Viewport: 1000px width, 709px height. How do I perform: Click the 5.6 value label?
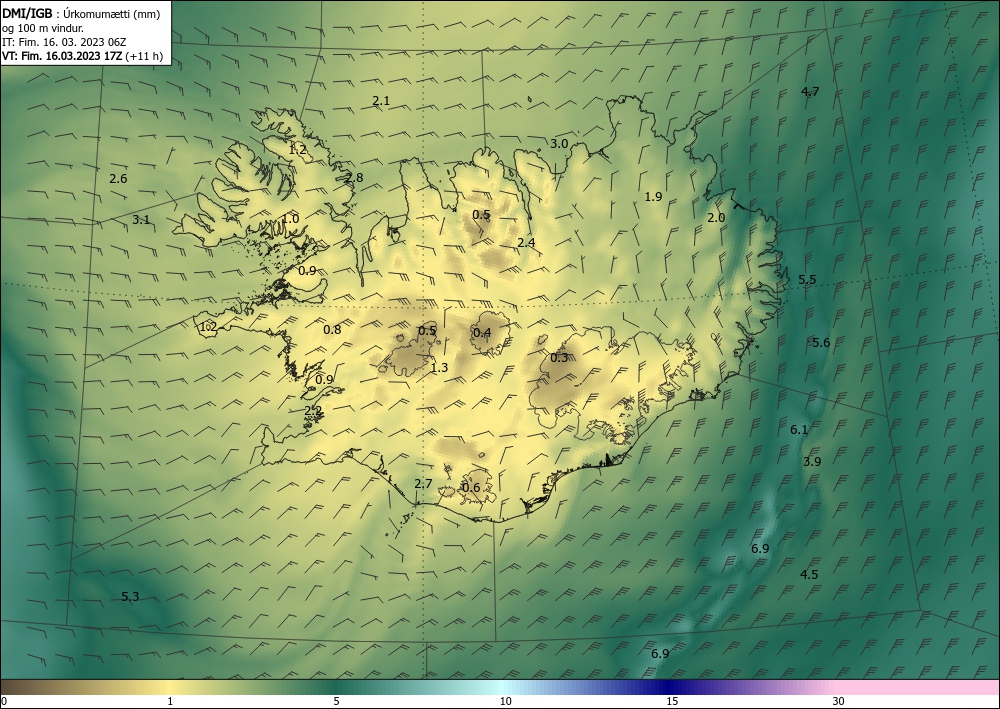pos(821,342)
